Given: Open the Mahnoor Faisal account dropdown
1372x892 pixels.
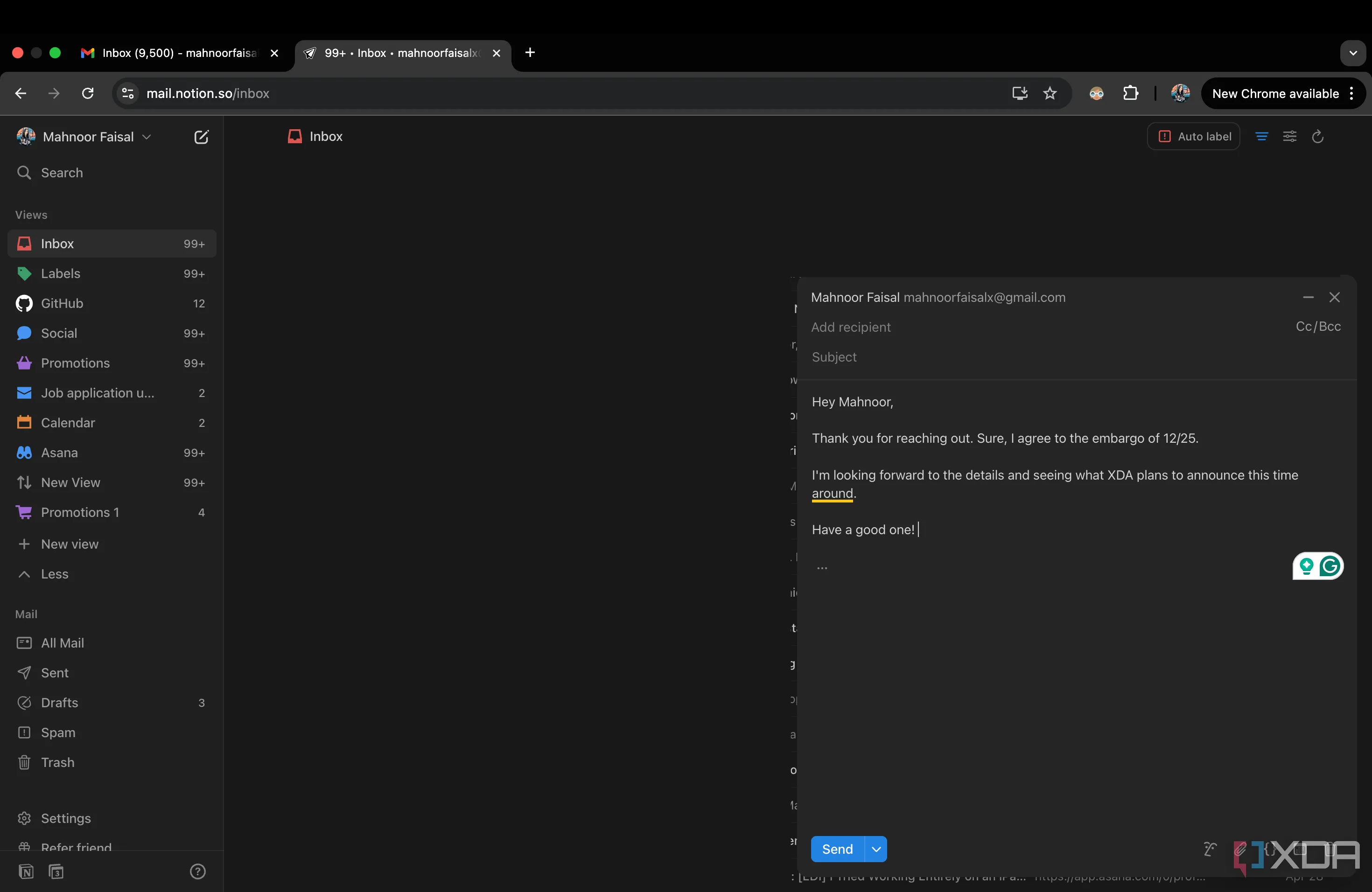Looking at the screenshot, I should [x=84, y=137].
